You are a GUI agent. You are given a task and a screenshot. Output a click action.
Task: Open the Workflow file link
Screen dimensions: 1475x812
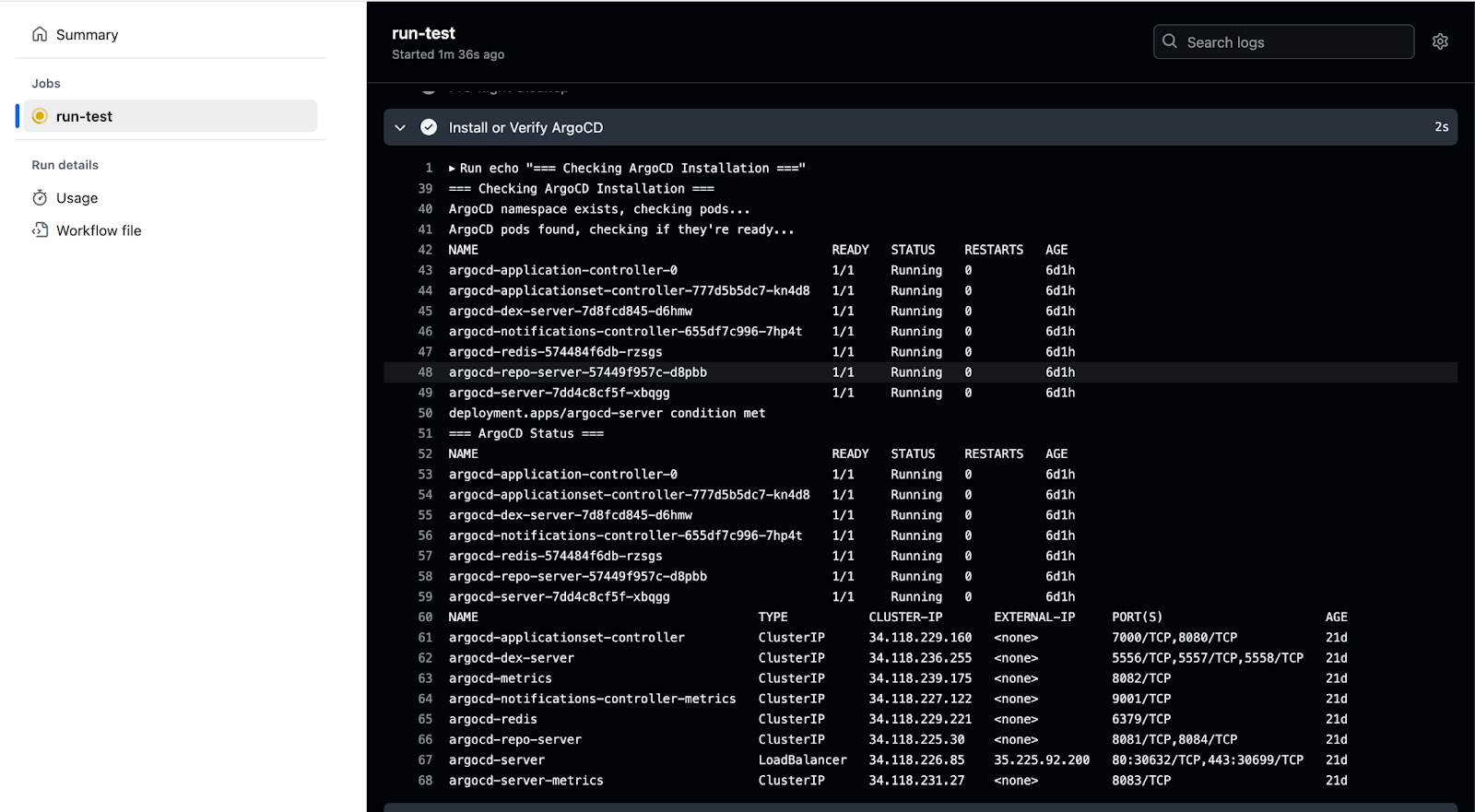pos(99,230)
